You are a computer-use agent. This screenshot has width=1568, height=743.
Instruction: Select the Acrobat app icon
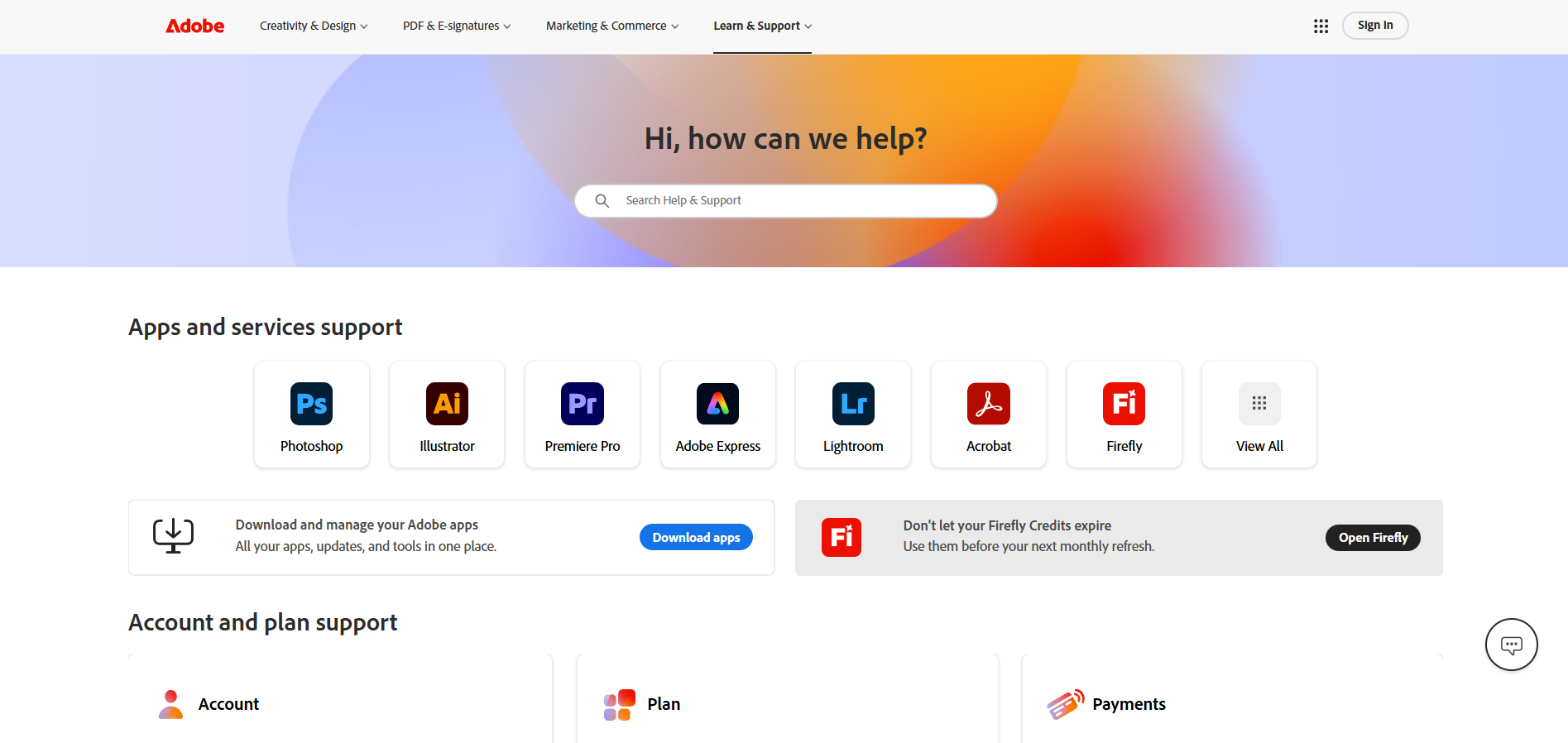pyautogui.click(x=989, y=404)
